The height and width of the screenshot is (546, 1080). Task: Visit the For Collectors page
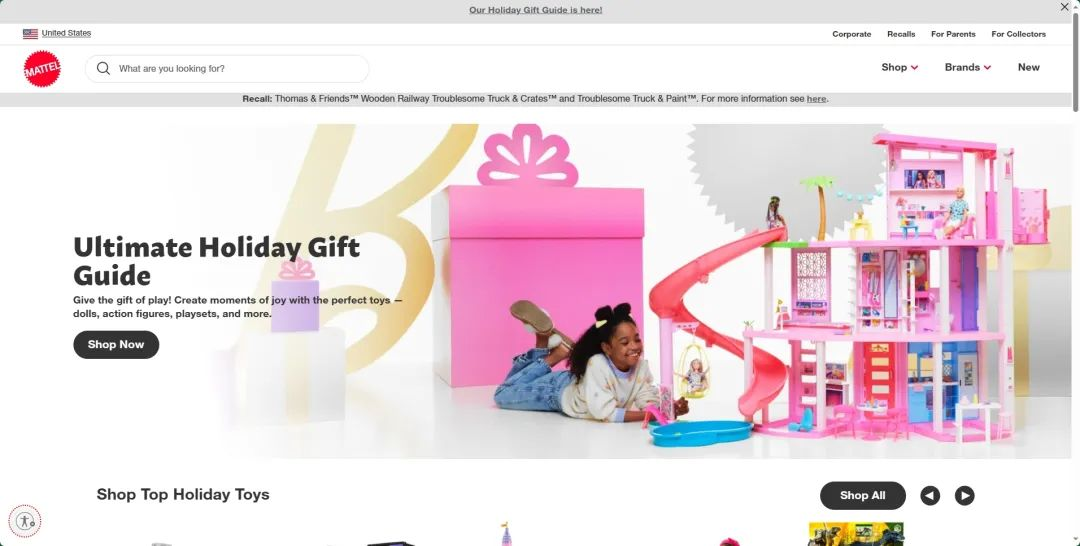pyautogui.click(x=1019, y=34)
